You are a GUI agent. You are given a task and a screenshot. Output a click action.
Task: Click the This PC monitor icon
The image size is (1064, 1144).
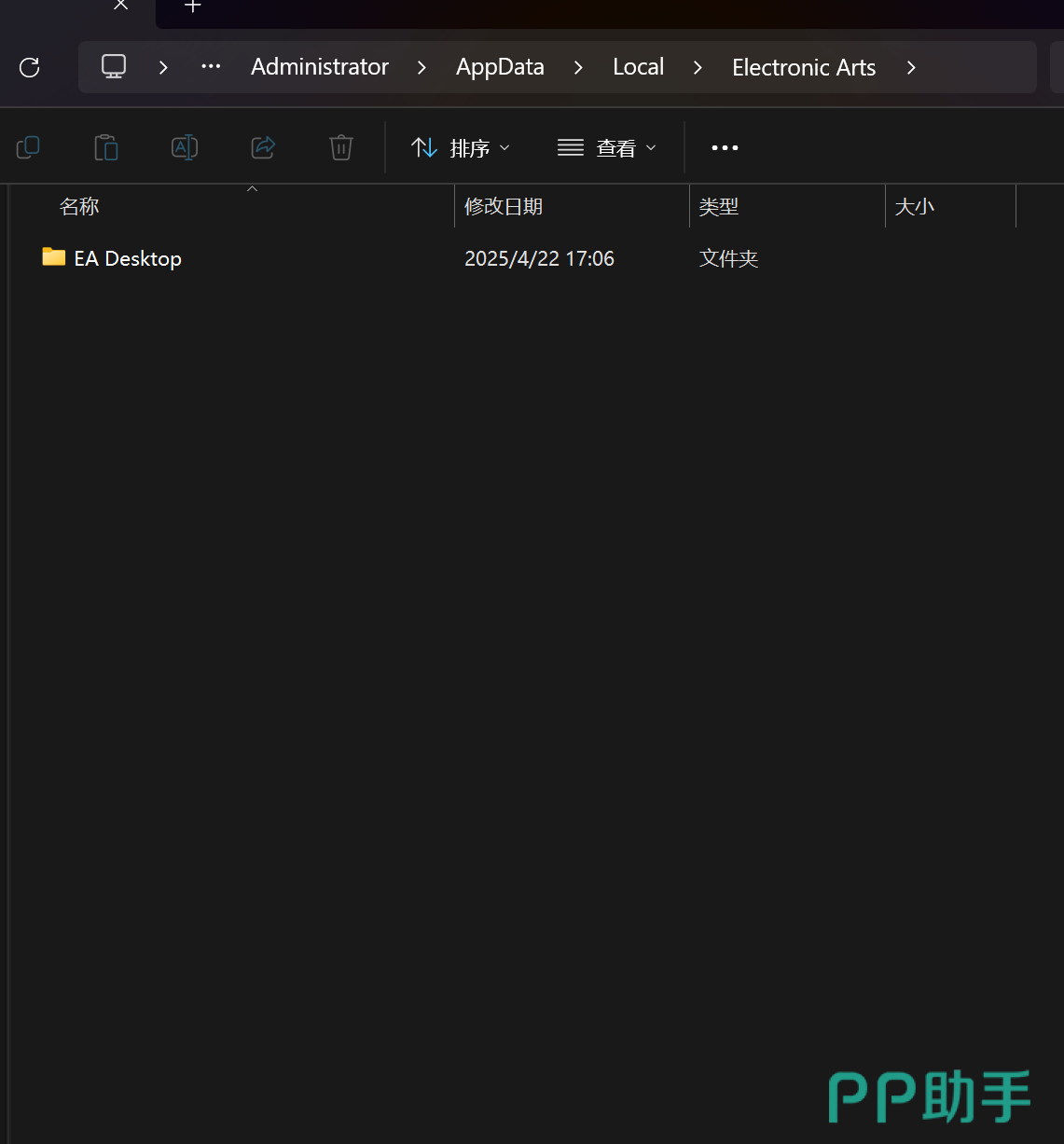[114, 67]
